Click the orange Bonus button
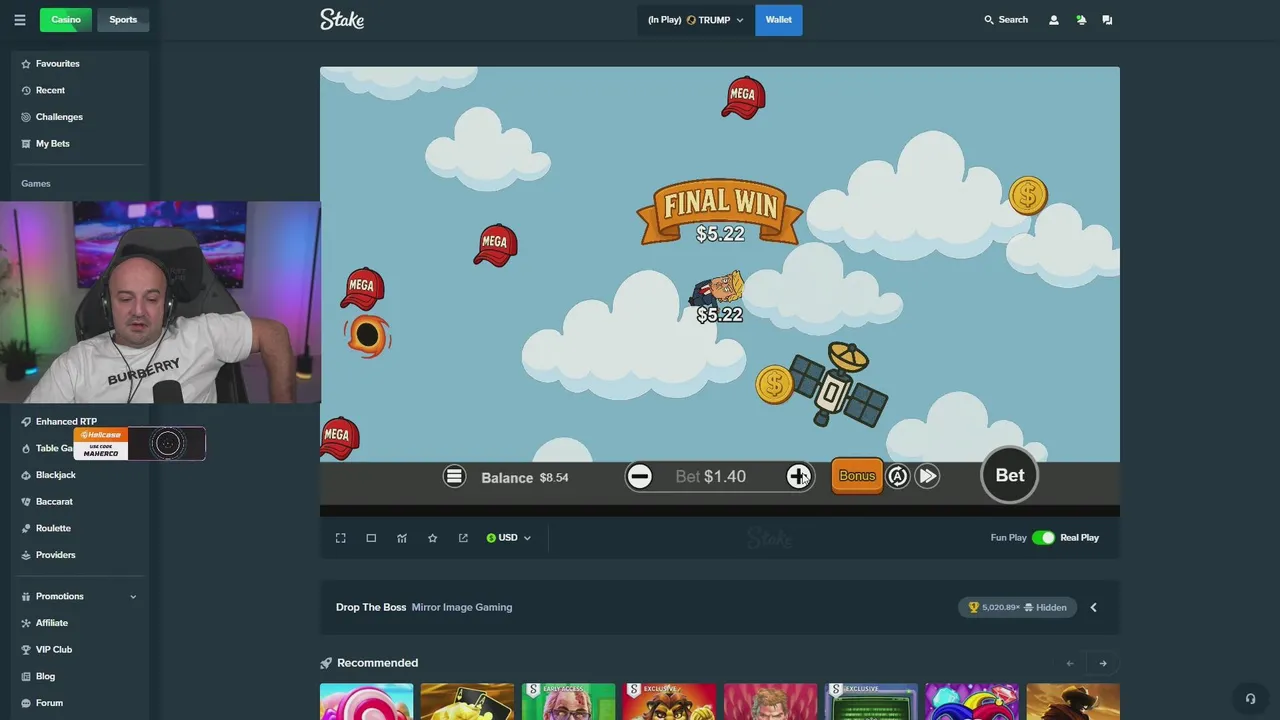 coord(857,476)
